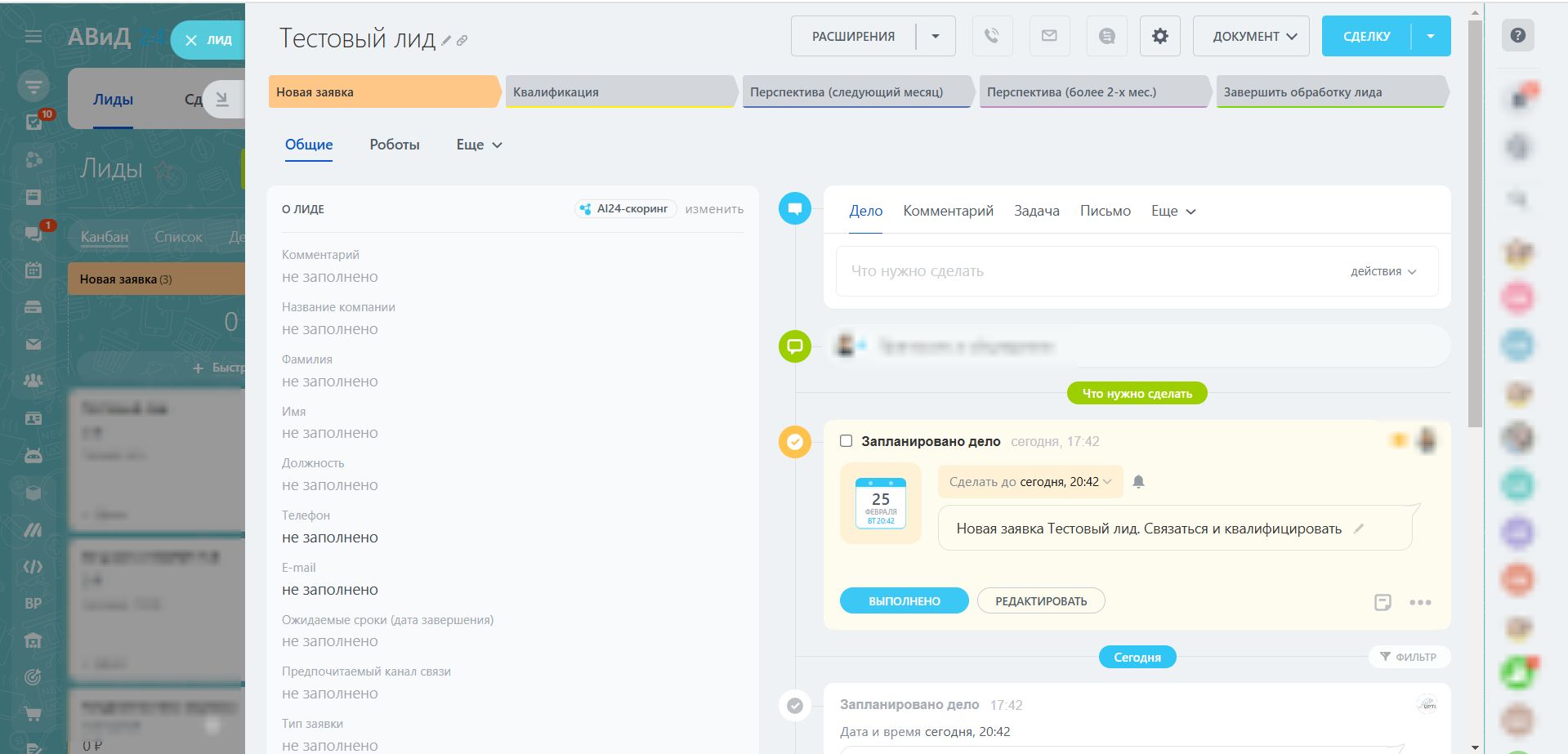The width and height of the screenshot is (1568, 754).
Task: Open the target icon in left sidebar
Action: click(34, 677)
